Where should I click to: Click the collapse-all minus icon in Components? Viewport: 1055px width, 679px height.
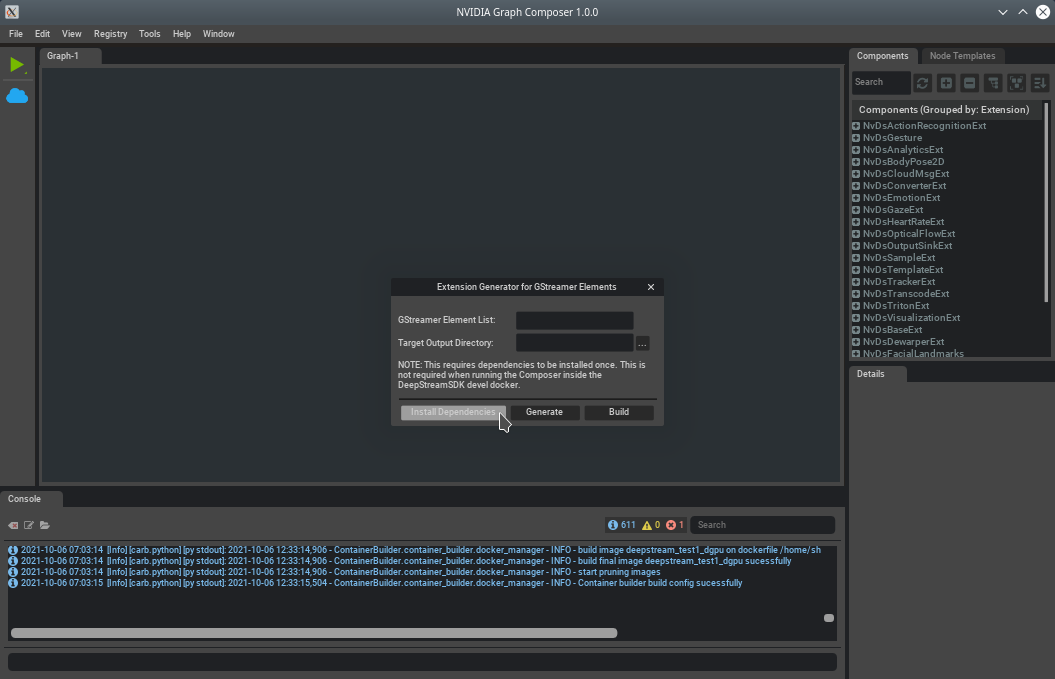click(969, 83)
